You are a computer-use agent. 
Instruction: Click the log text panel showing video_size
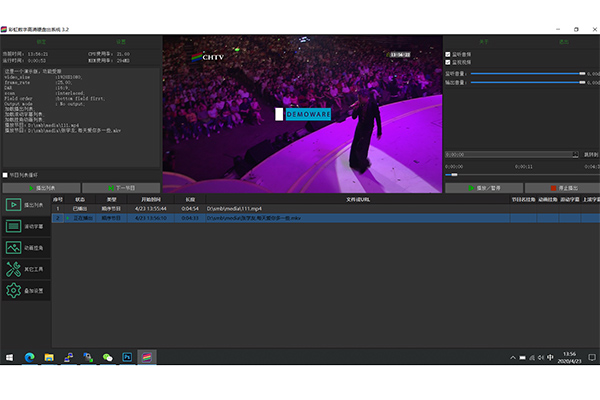click(81, 118)
